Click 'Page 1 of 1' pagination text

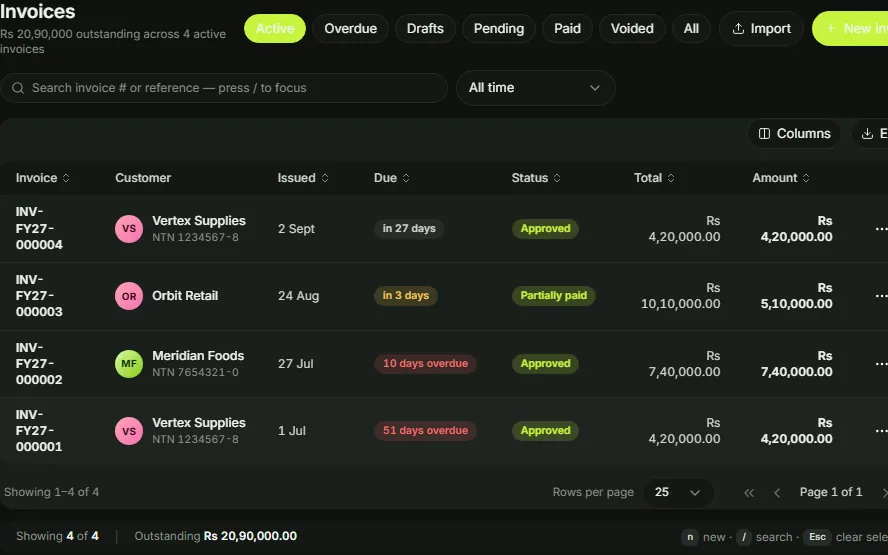[x=831, y=492]
